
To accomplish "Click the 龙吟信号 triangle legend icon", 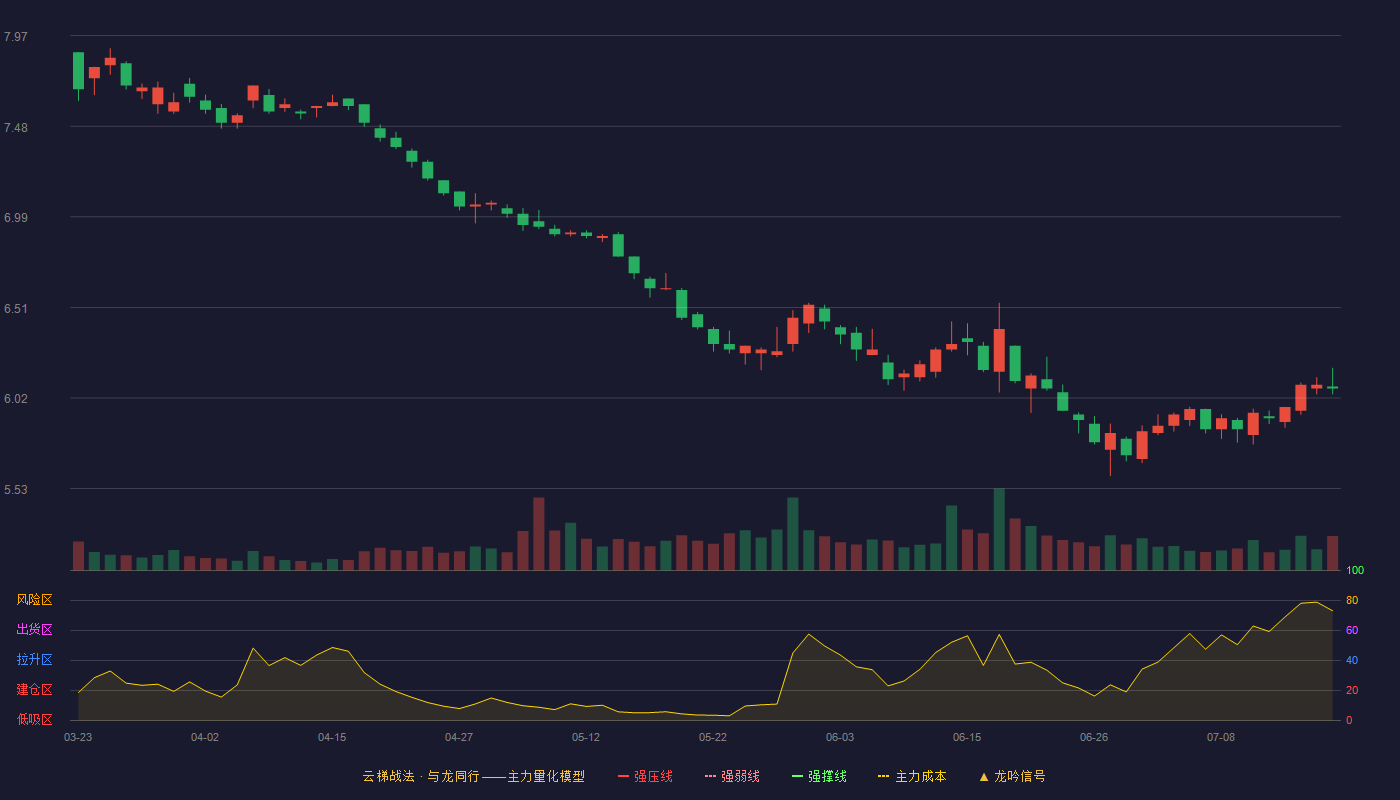I will [984, 776].
